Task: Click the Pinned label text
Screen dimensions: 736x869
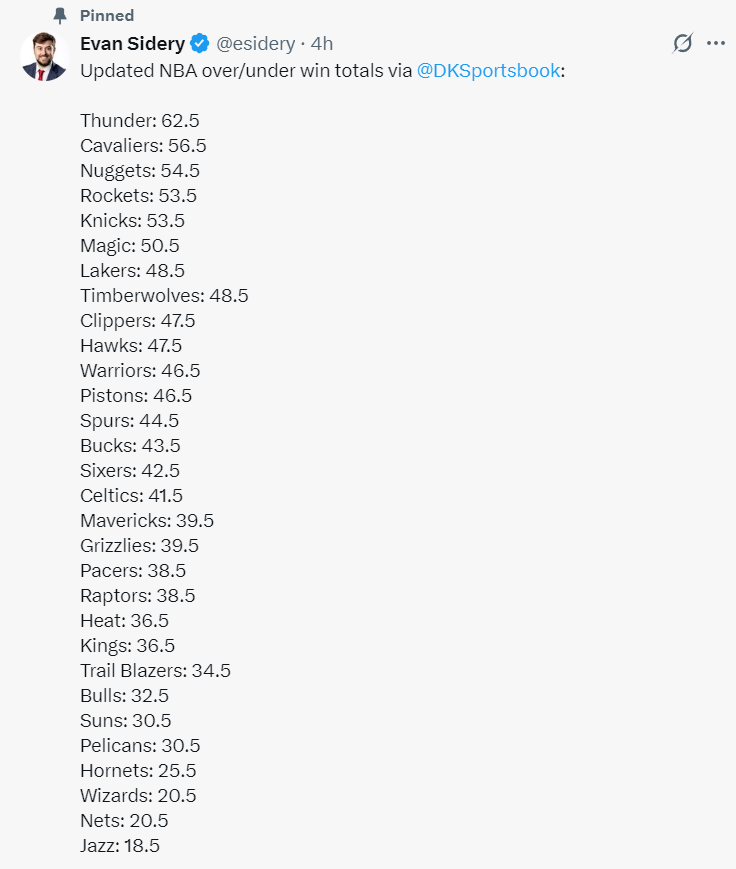Action: click(x=107, y=16)
